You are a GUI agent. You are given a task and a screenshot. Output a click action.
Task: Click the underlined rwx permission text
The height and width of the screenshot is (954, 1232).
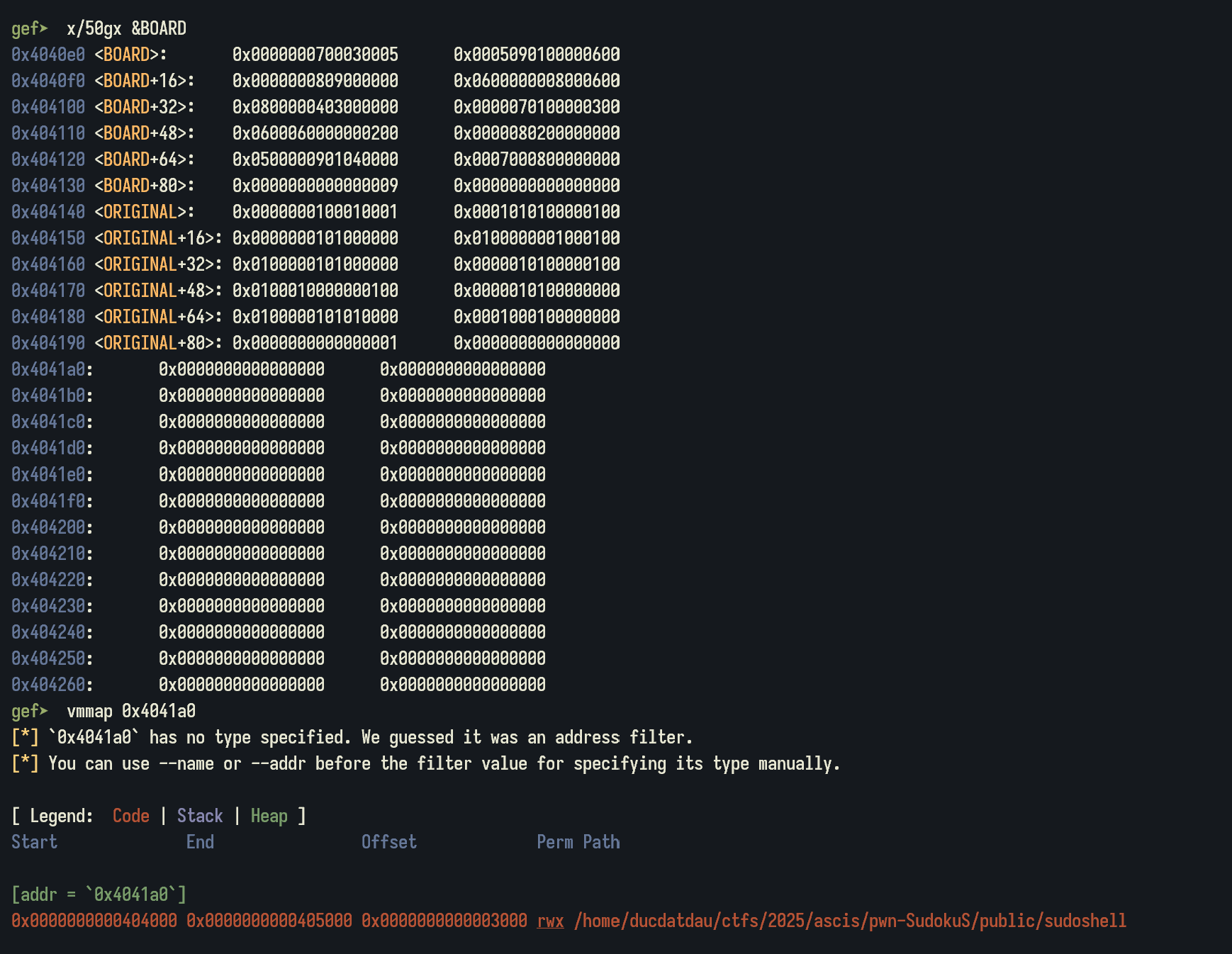(x=550, y=921)
